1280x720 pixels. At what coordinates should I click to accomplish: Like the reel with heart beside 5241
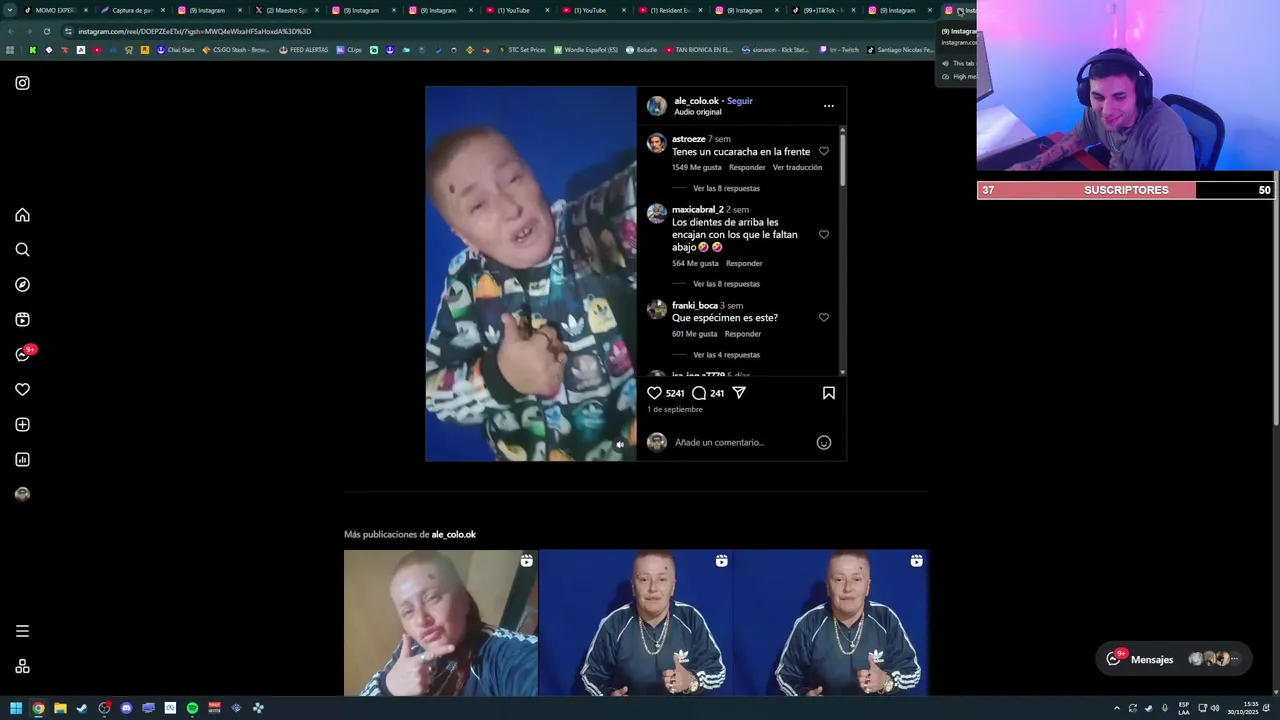tap(654, 393)
